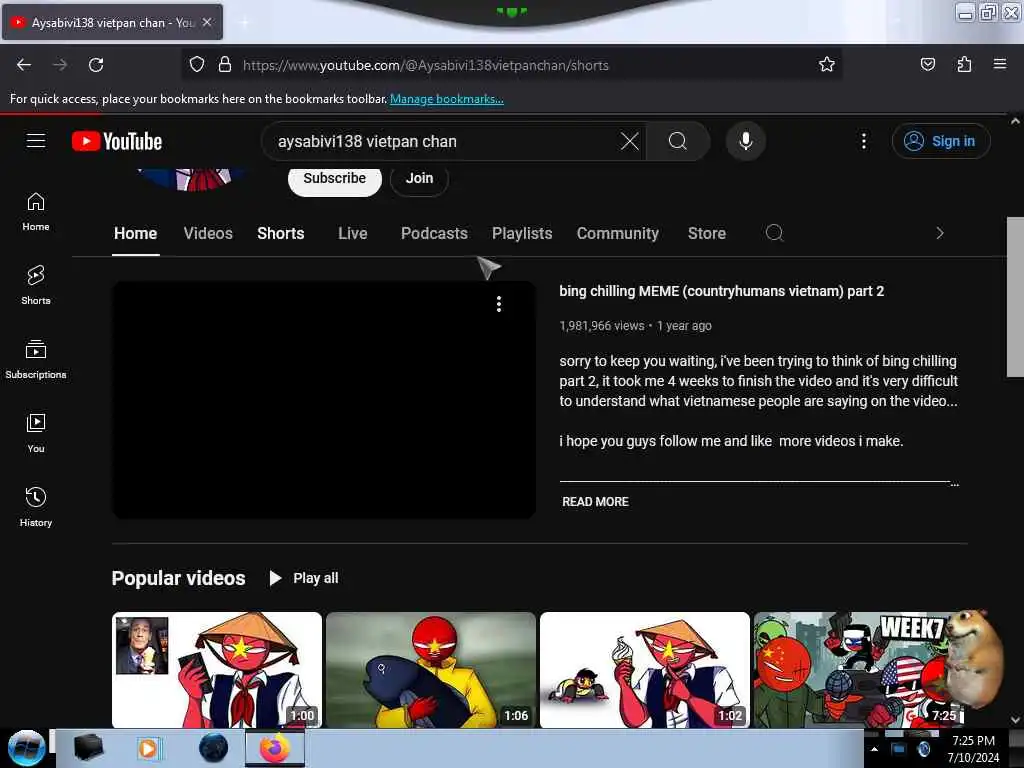Open Subscriptions in the sidebar

click(x=36, y=359)
